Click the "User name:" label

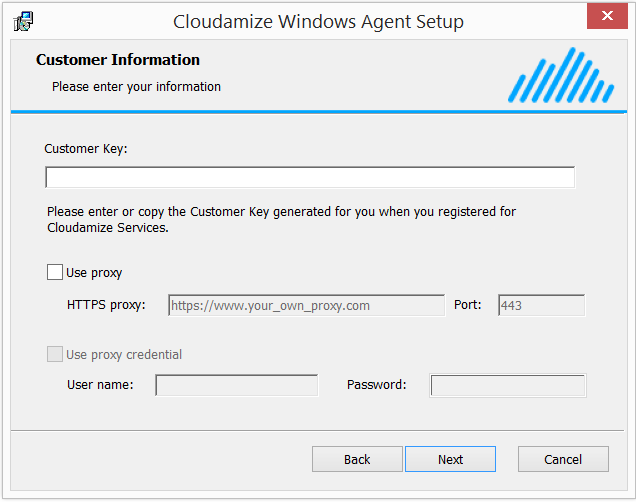tap(101, 385)
